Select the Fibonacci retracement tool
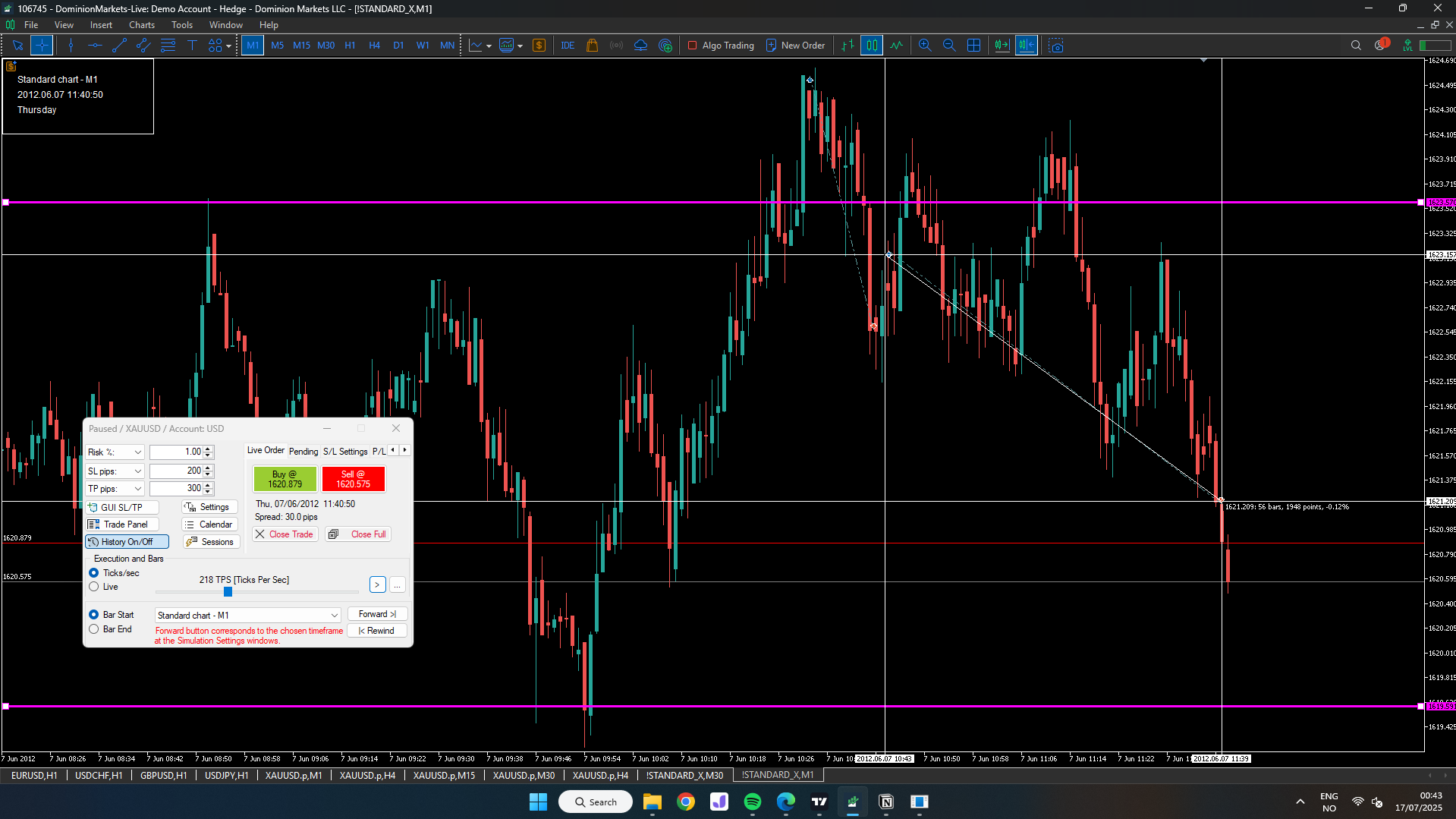This screenshot has width=1456, height=819. 168,46
